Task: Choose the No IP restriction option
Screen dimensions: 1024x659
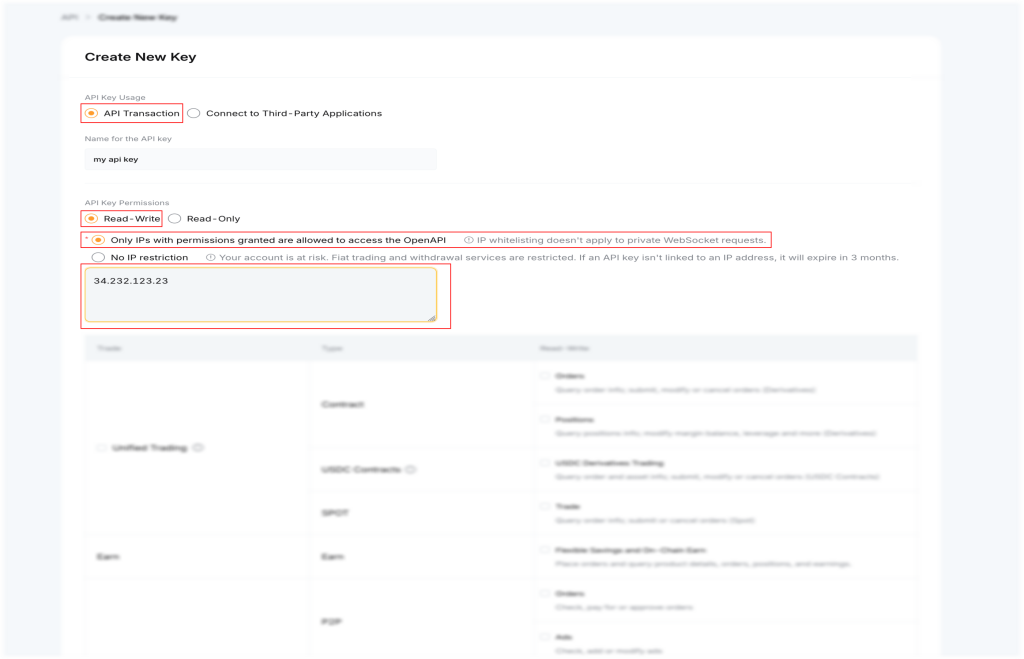Action: [x=98, y=257]
